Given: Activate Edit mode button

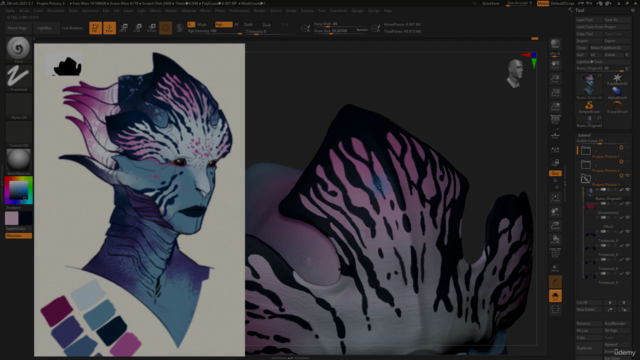Looking at the screenshot, I should coord(95,28).
